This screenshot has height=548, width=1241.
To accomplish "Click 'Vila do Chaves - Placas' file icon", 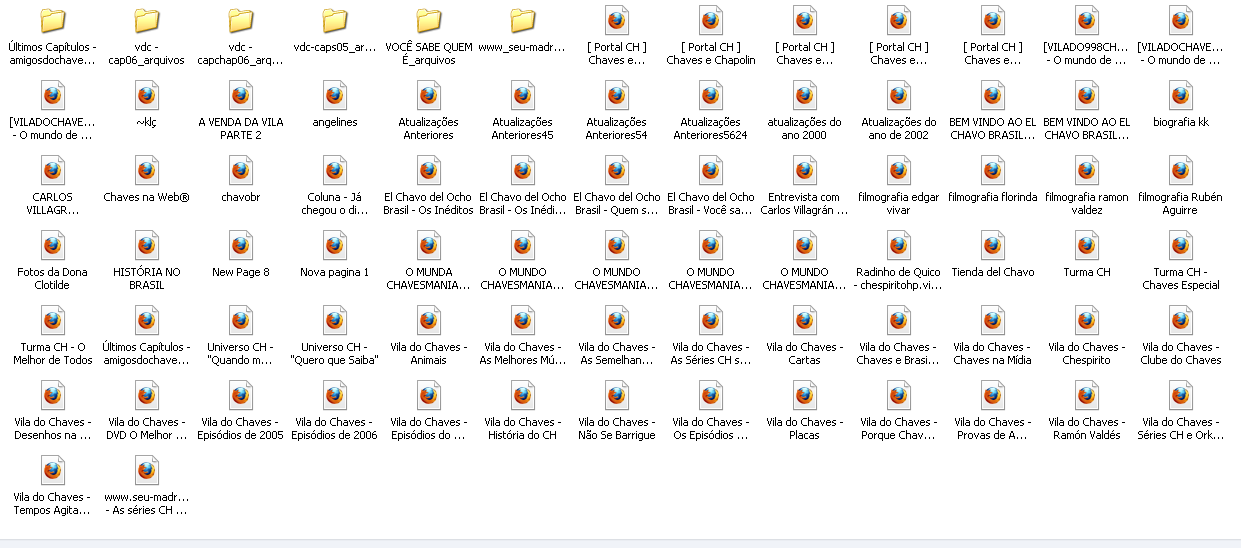I will (x=804, y=396).
